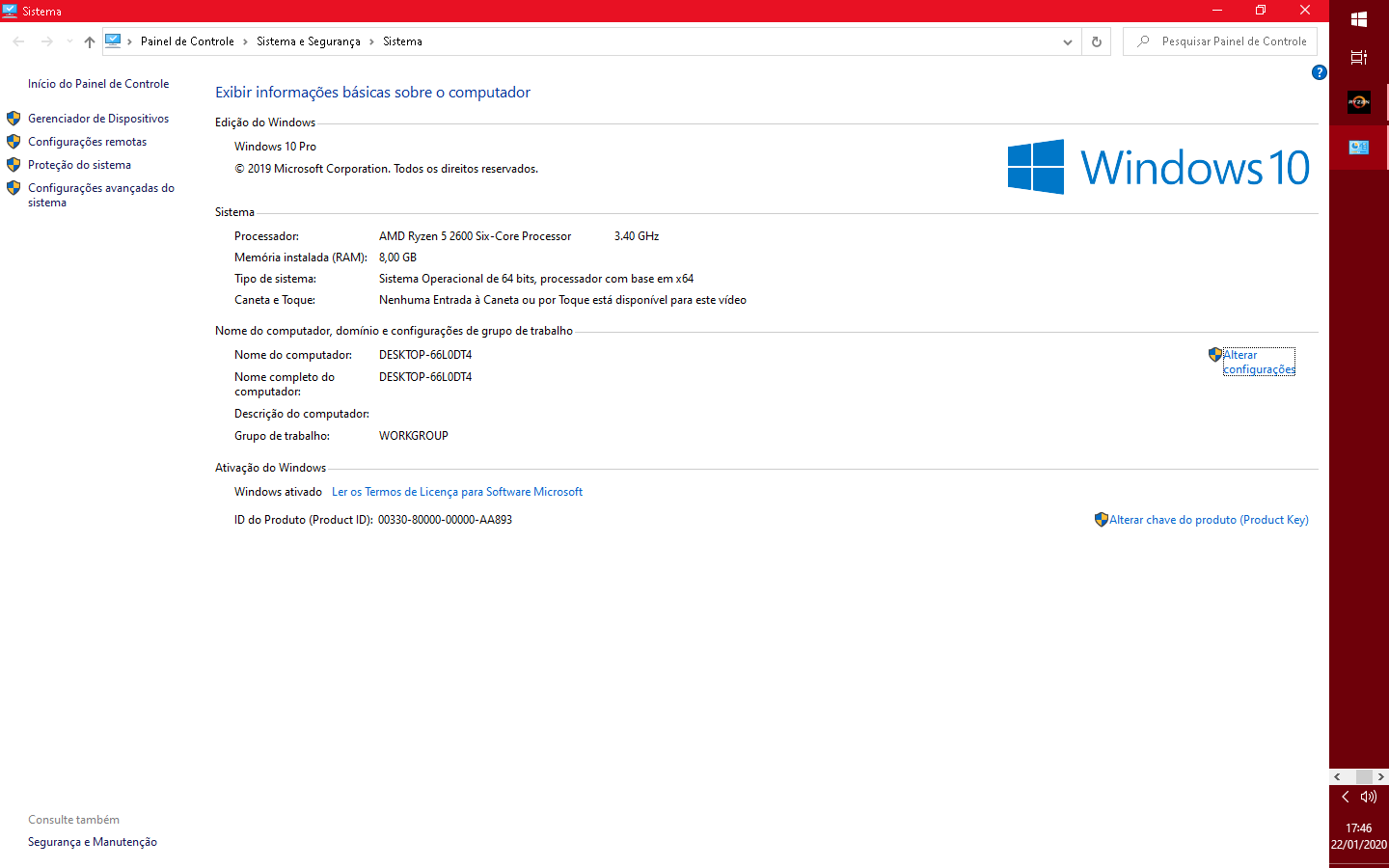Select the Product ID 00330-80000-00000-AA893
The image size is (1389, 868).
(x=445, y=520)
